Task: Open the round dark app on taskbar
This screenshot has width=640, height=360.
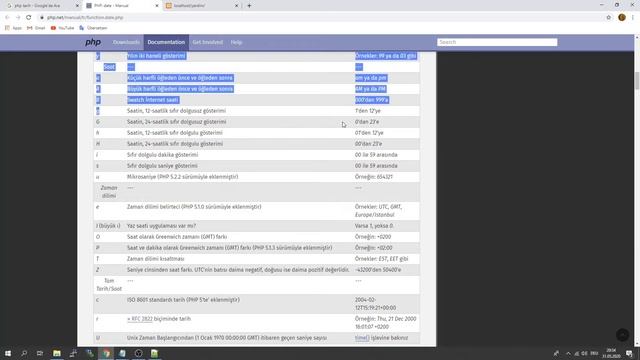Action: (138, 353)
